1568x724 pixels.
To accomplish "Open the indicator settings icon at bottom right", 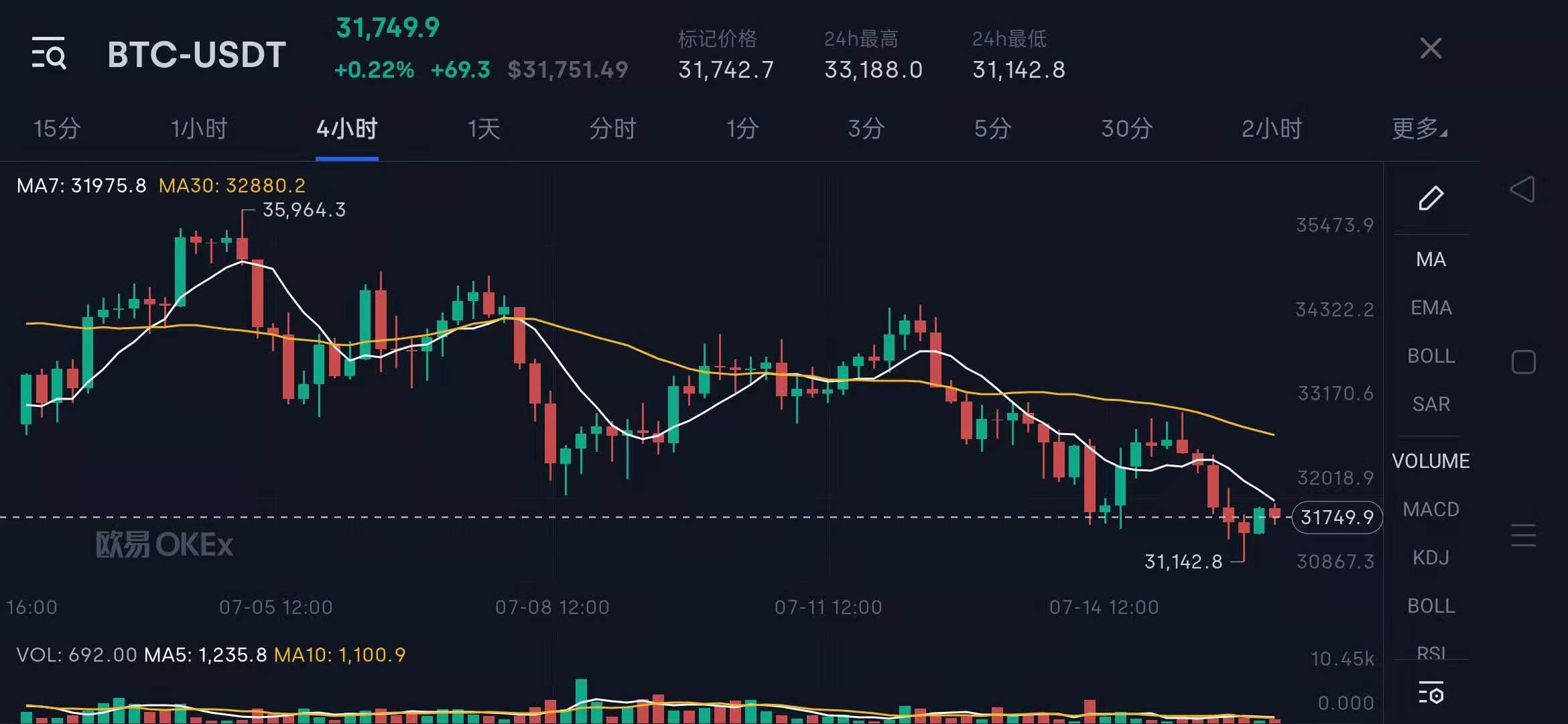I will point(1431,693).
